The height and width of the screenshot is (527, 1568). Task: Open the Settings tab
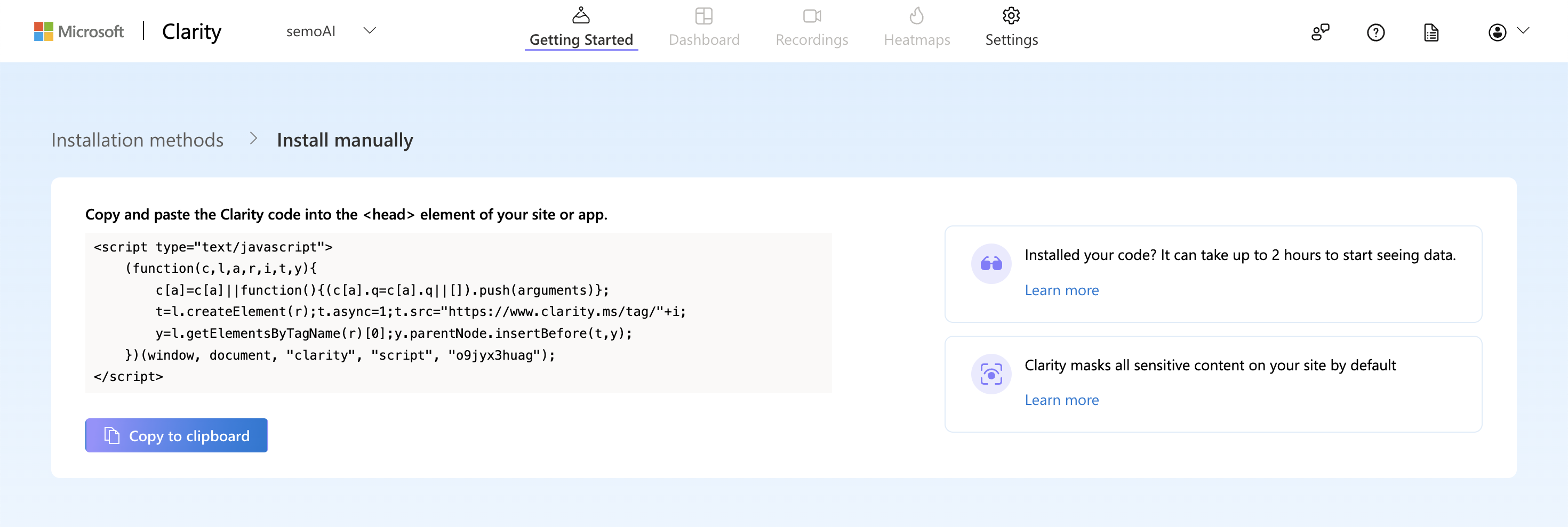1011,28
